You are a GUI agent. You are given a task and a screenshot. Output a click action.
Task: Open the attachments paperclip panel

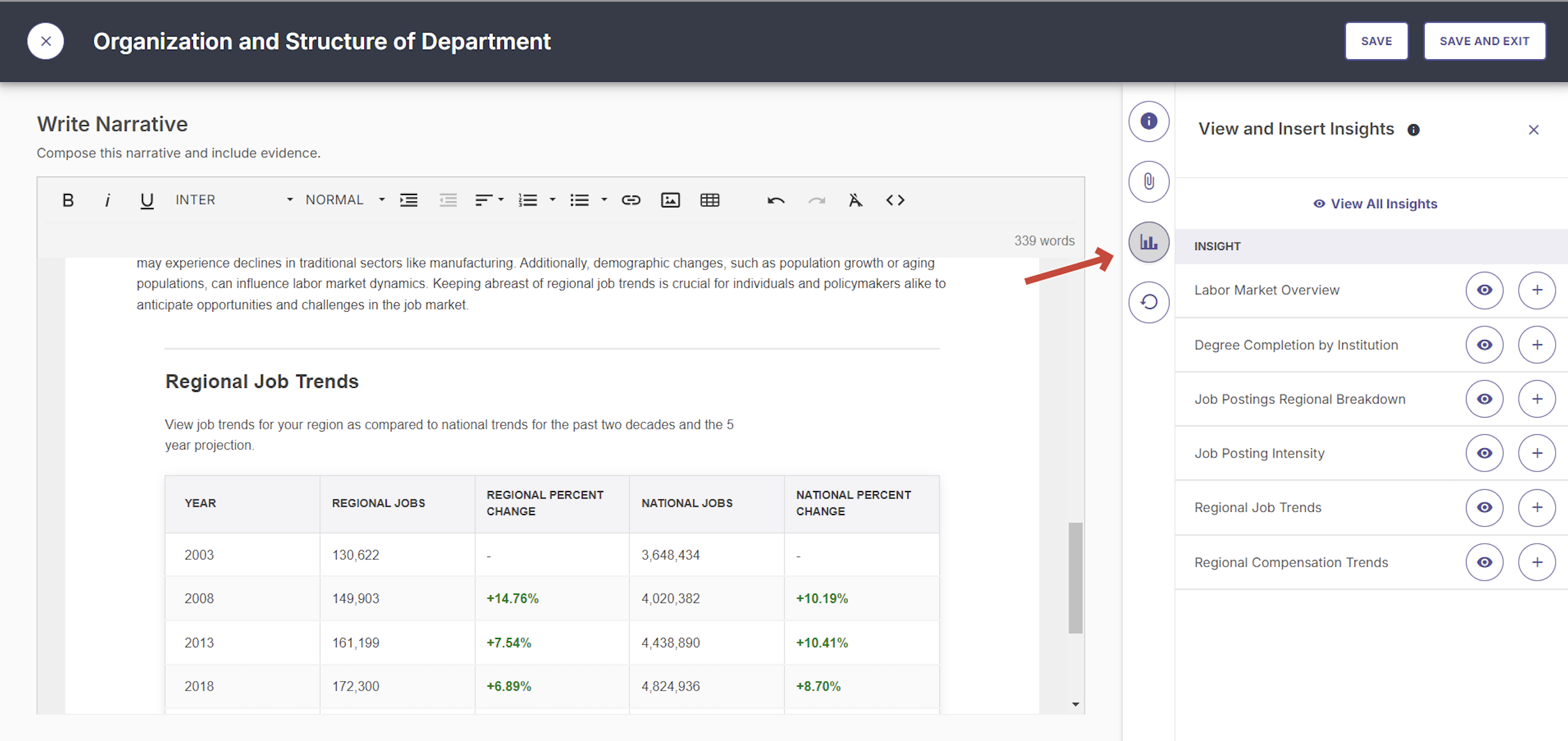1149,182
